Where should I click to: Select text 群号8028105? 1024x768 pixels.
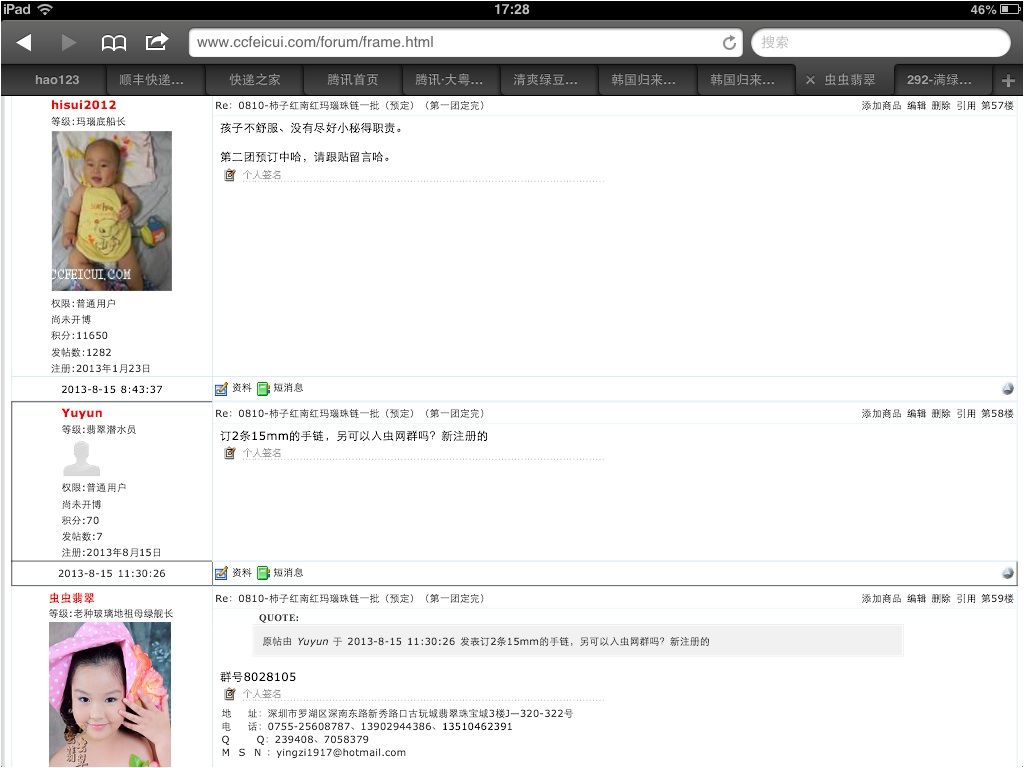[258, 677]
